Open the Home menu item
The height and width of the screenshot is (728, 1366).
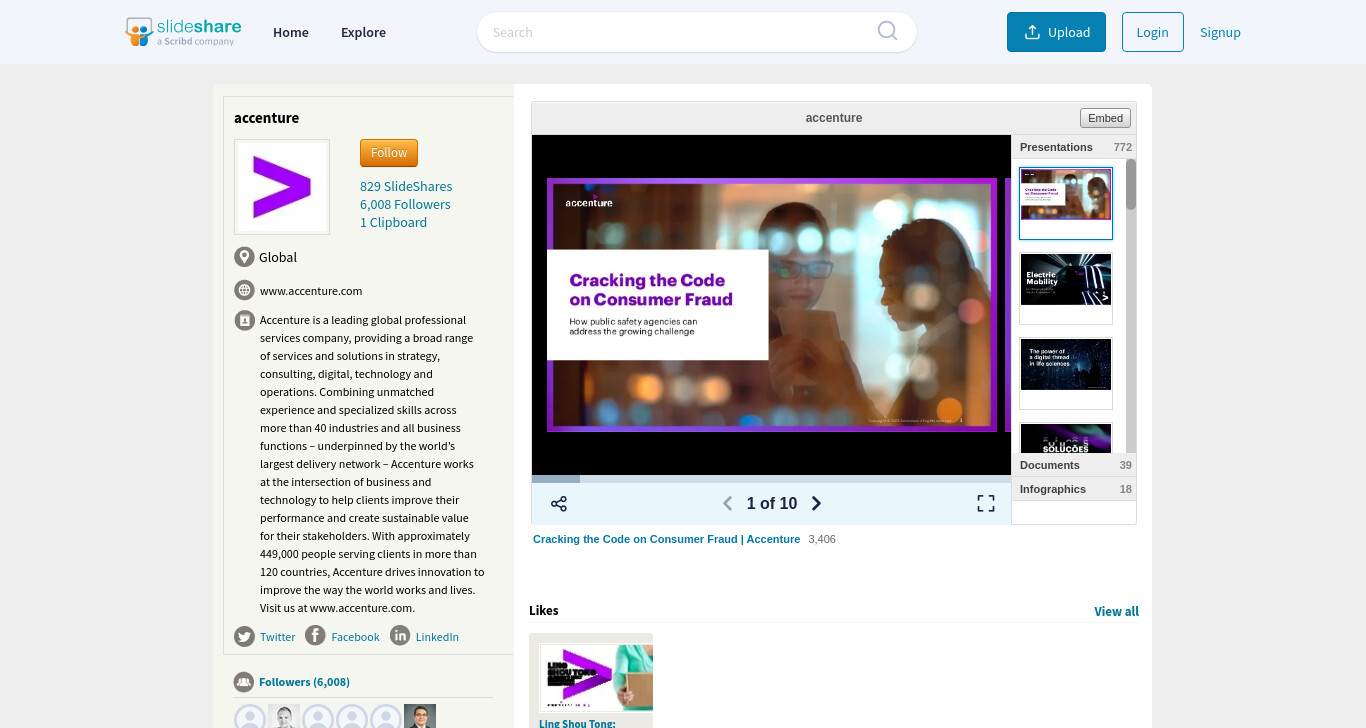pos(291,32)
